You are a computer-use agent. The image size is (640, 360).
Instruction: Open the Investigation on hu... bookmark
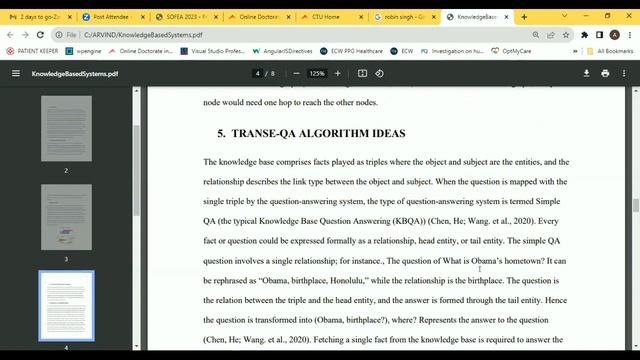coord(452,51)
